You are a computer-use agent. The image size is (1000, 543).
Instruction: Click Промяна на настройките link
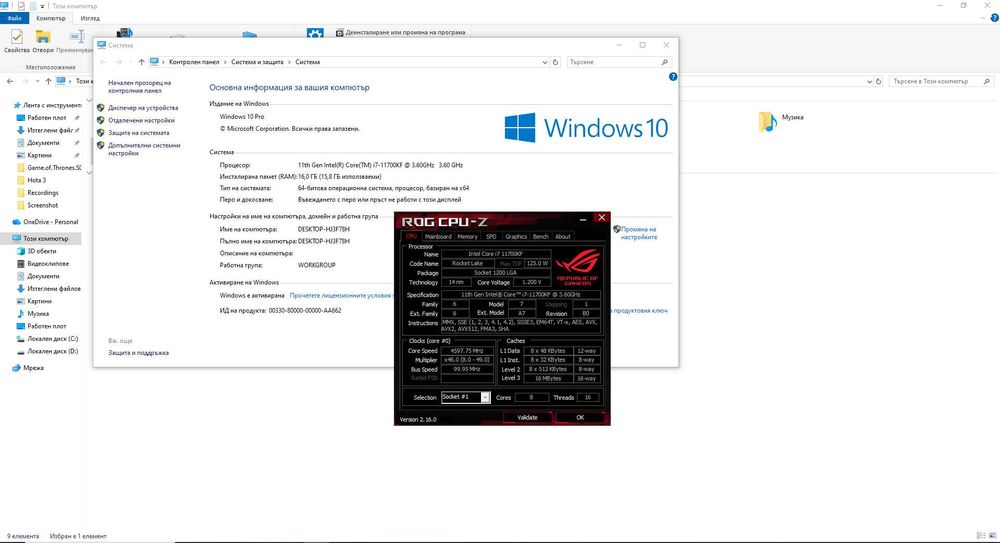click(x=638, y=233)
